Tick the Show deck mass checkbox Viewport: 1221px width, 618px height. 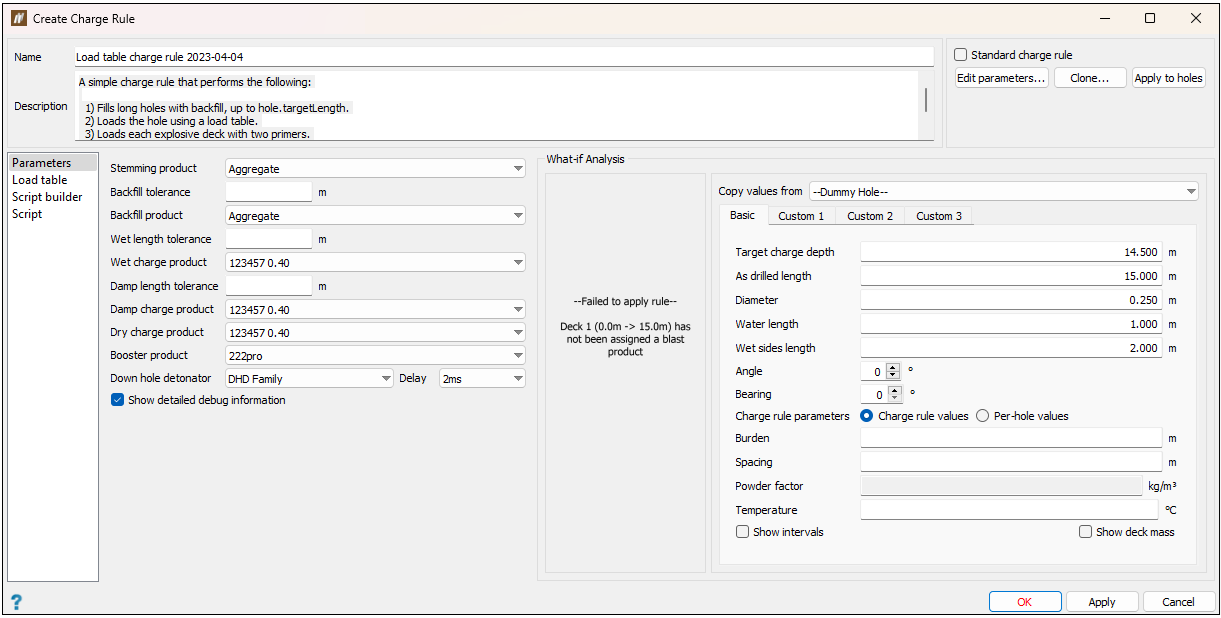[1085, 532]
